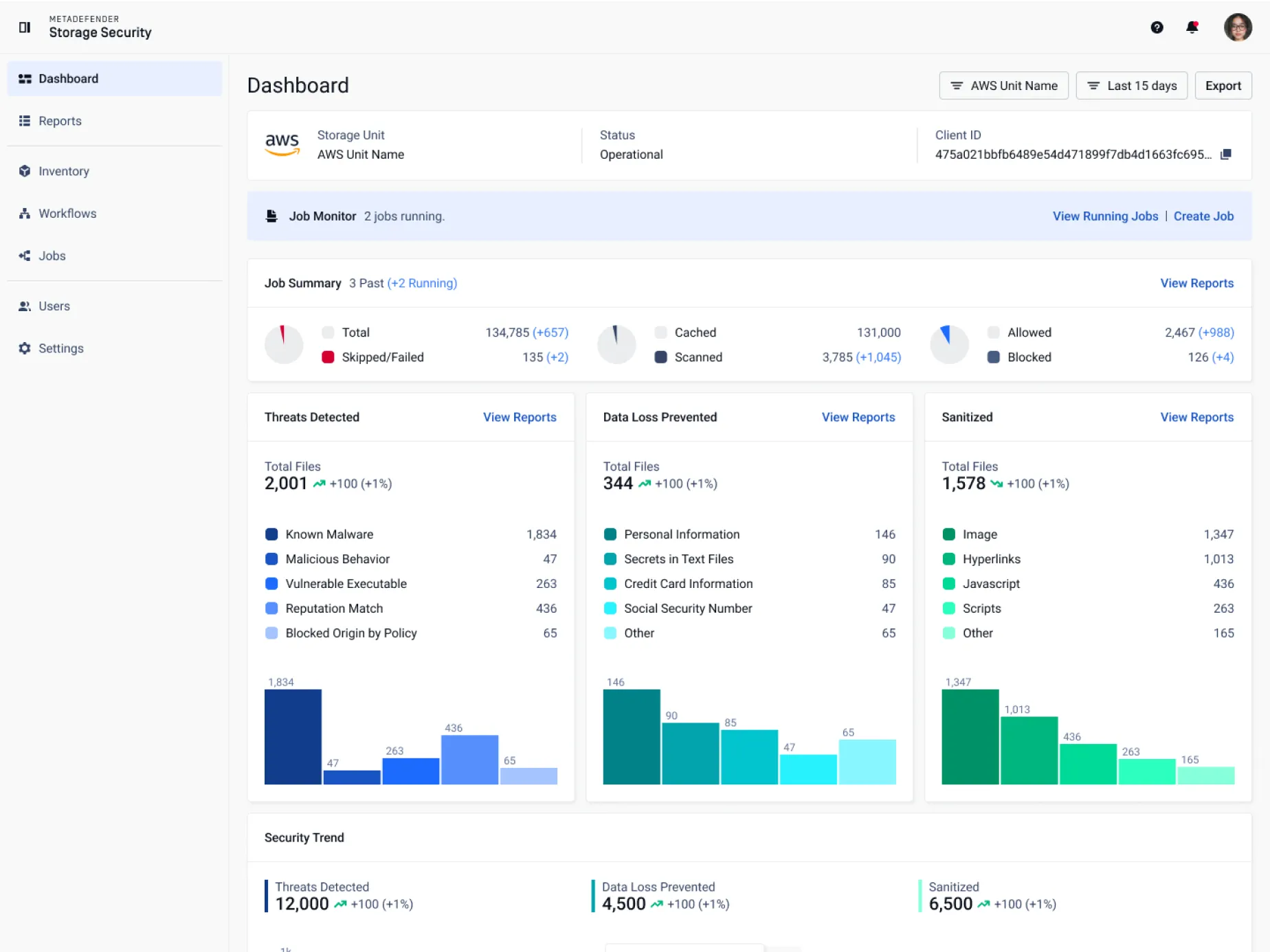Open the user profile avatar
The width and height of the screenshot is (1270, 952).
(1238, 27)
